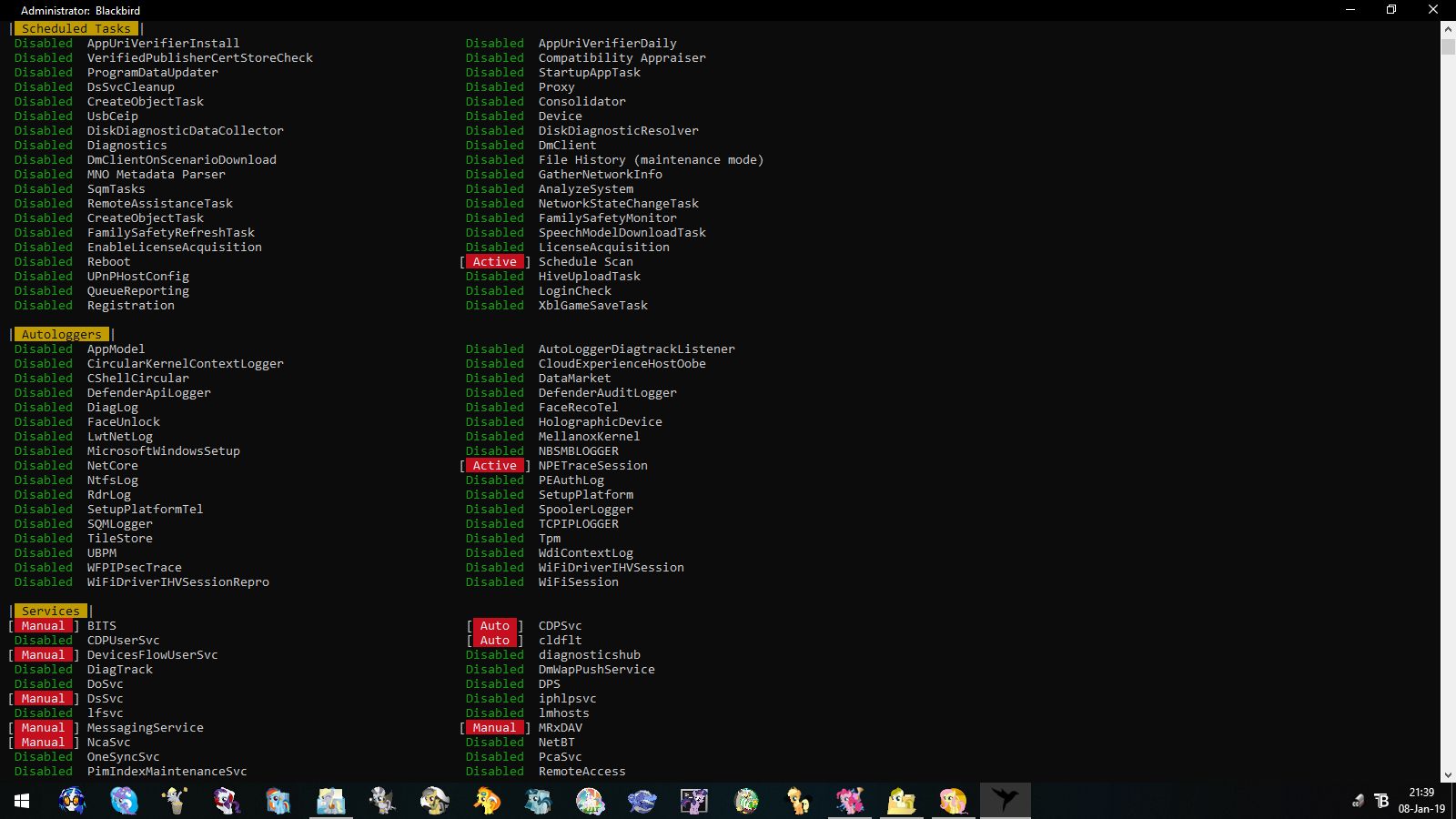Click the AppUriVerifierInstall task name
The width and height of the screenshot is (1456, 819).
(164, 43)
